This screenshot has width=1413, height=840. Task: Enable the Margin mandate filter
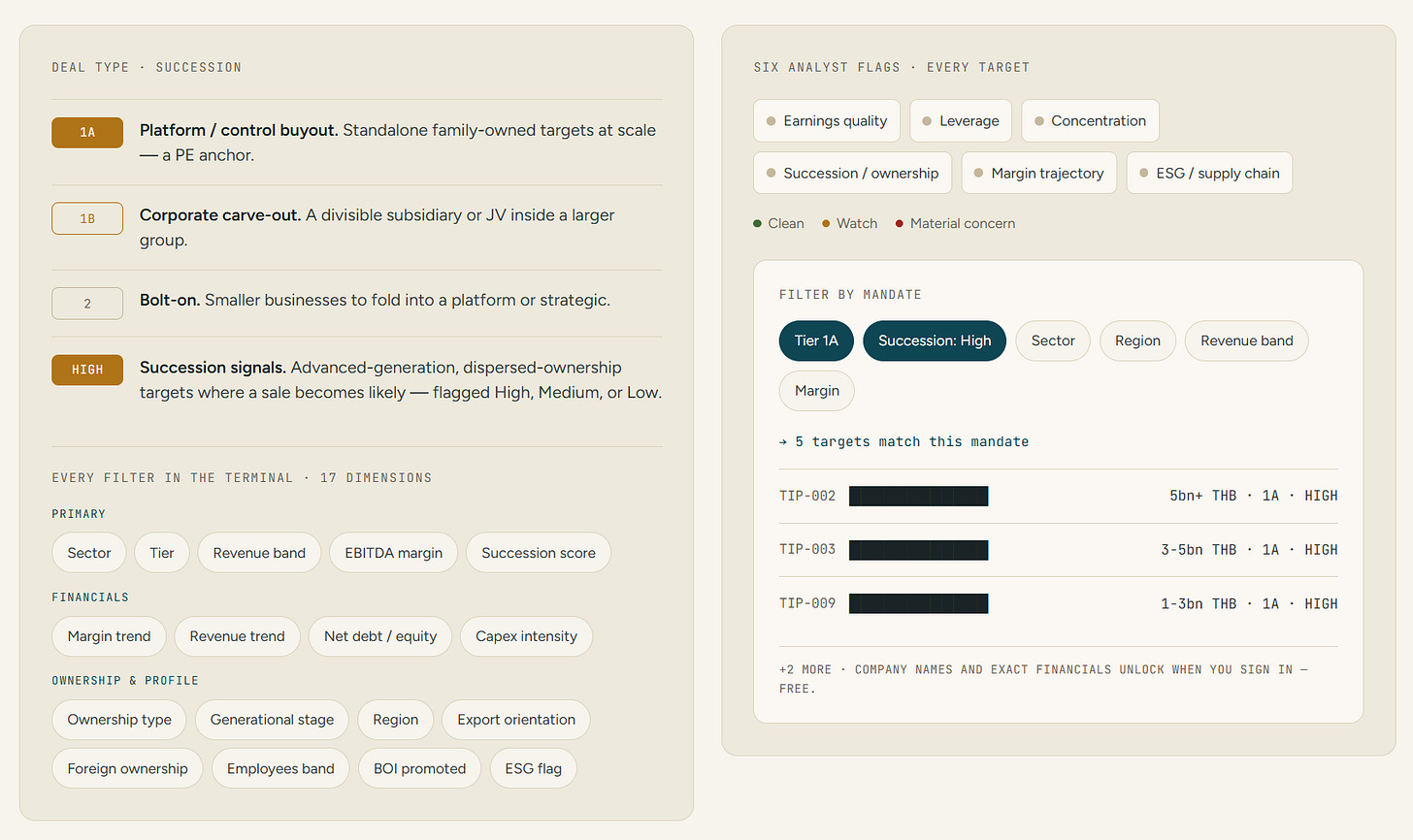pyautogui.click(x=817, y=391)
